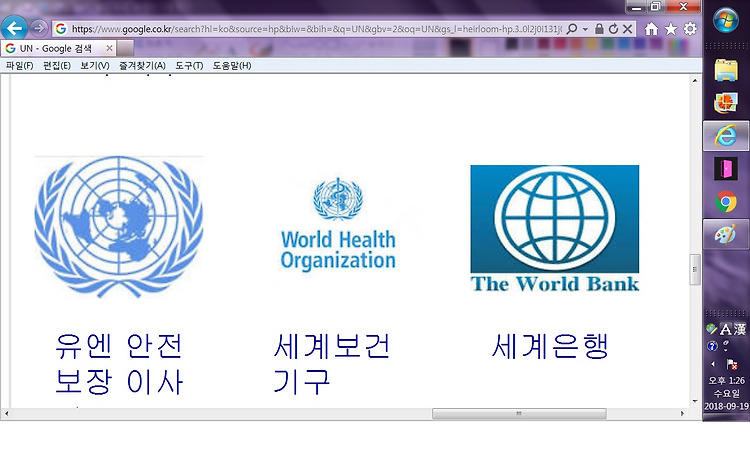Switch to Paint taskbar icon

726,234
